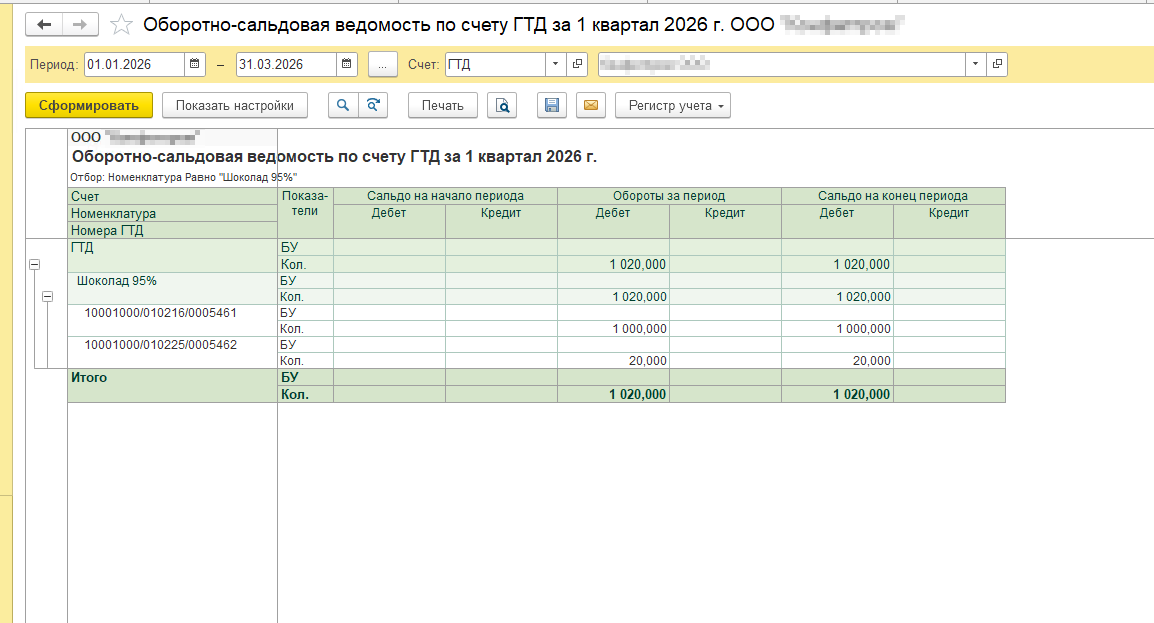Send report by email envelope icon
The width and height of the screenshot is (1154, 623).
(591, 105)
